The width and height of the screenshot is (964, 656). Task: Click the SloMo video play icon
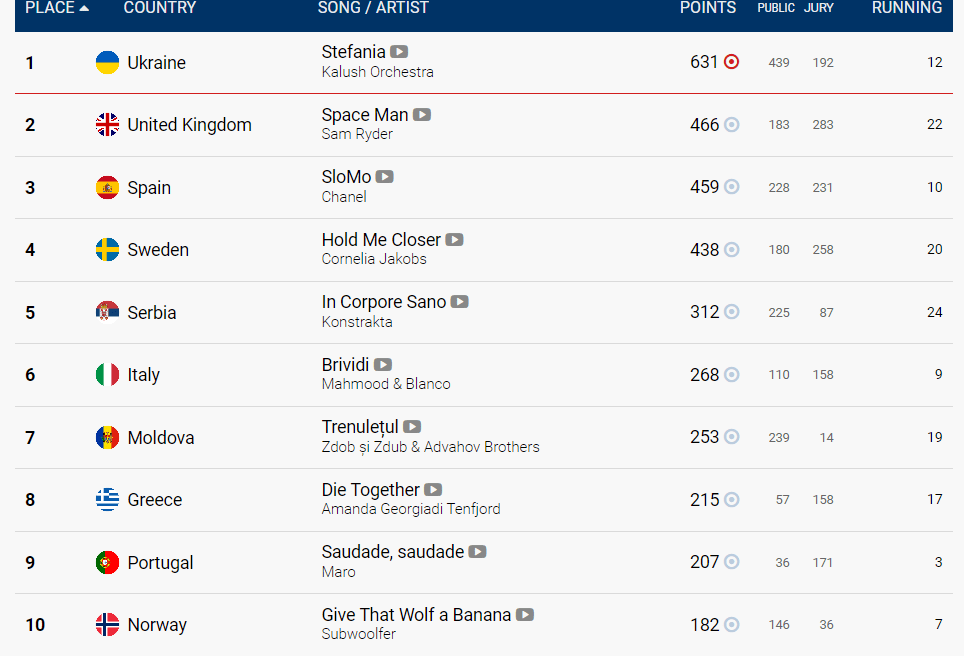pyautogui.click(x=385, y=177)
